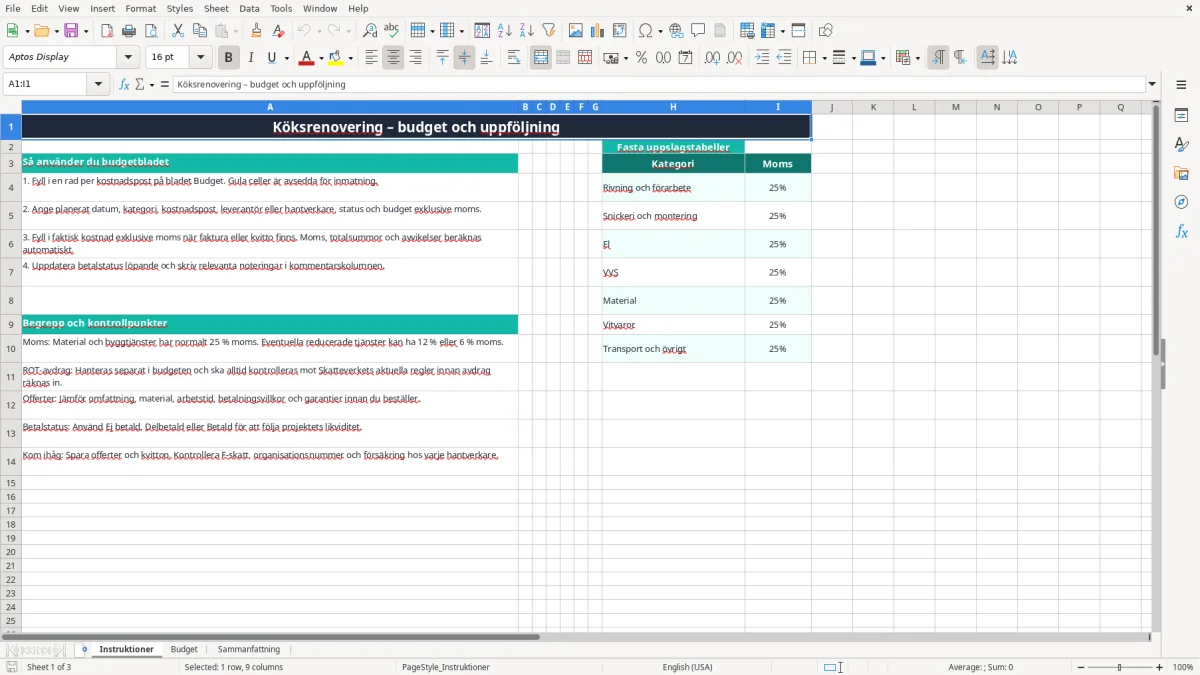The width and height of the screenshot is (1200, 675).
Task: Toggle Align Right
Action: [x=416, y=58]
